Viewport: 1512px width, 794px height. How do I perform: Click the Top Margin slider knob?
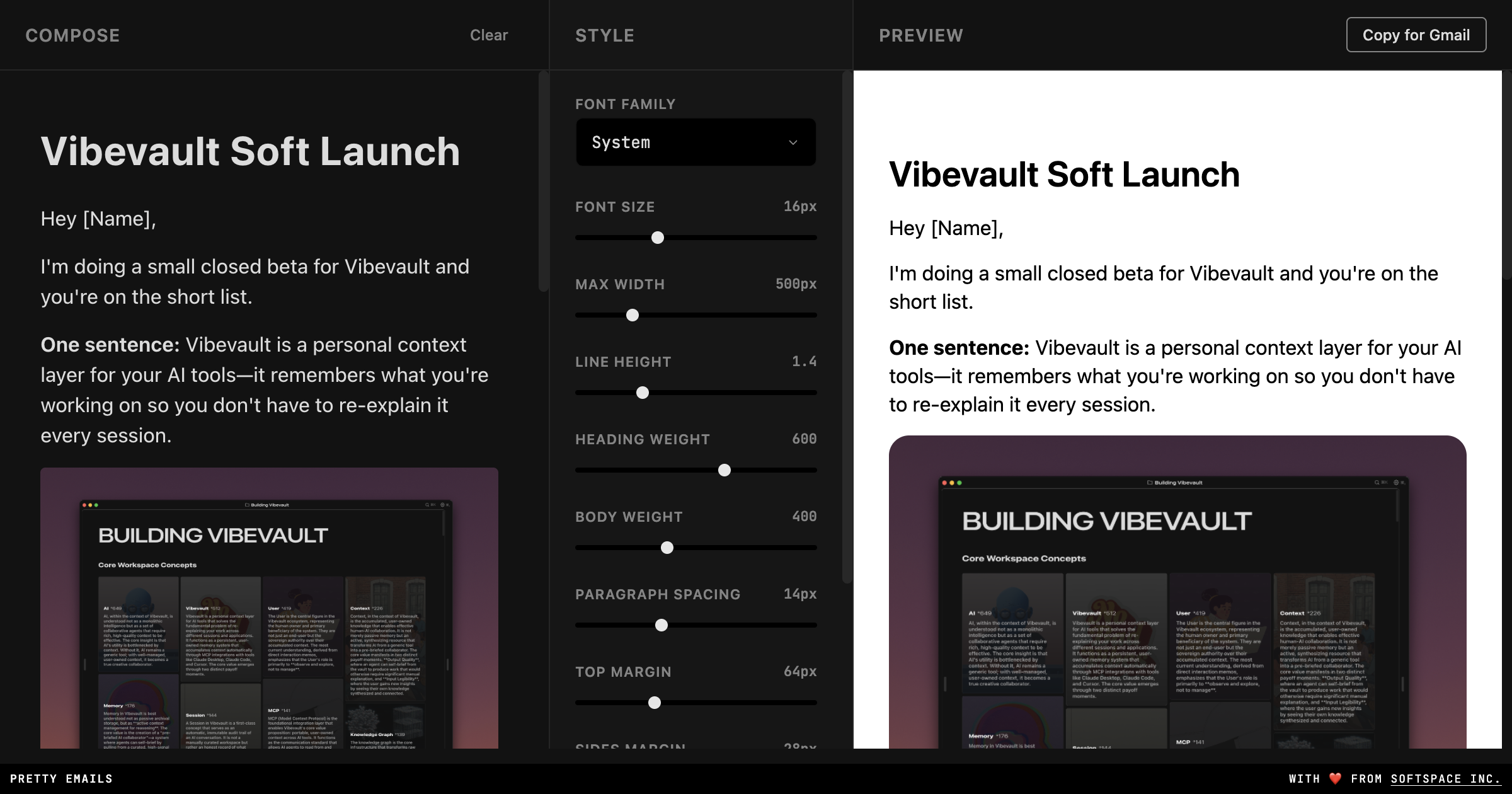click(x=655, y=703)
